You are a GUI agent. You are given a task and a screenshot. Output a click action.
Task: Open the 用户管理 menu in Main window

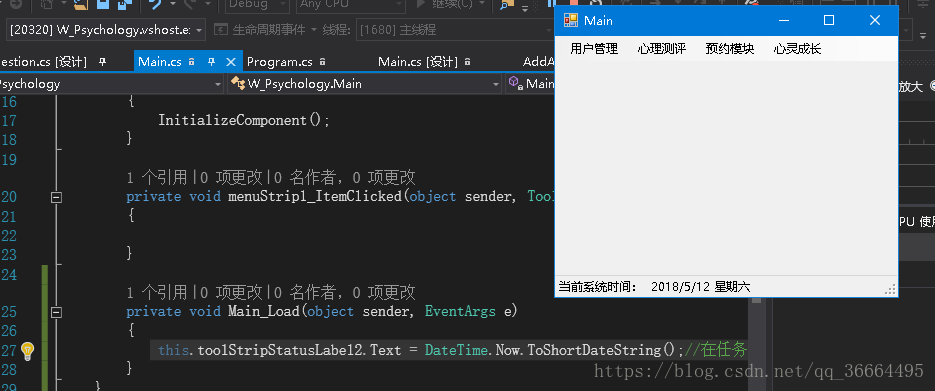pyautogui.click(x=594, y=49)
